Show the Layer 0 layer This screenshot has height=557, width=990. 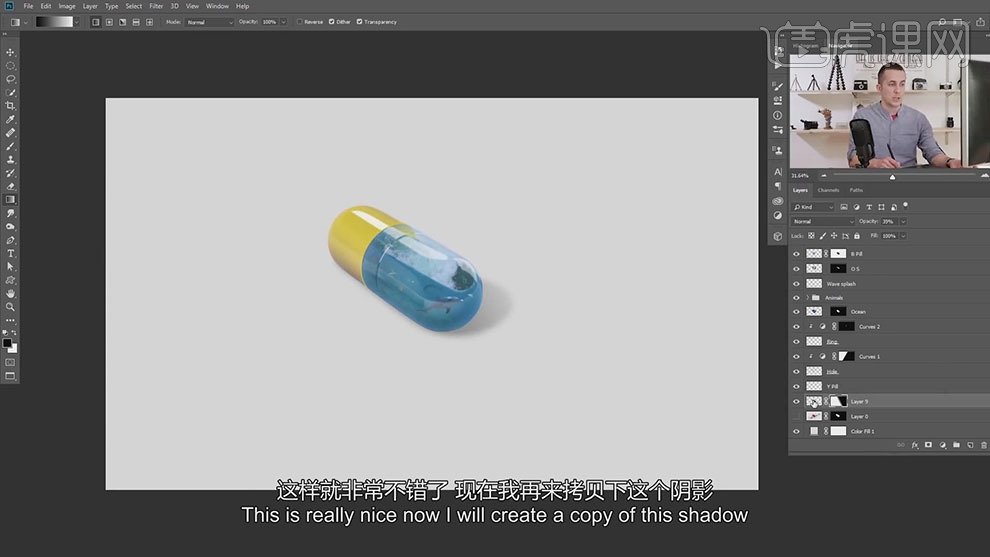796,417
